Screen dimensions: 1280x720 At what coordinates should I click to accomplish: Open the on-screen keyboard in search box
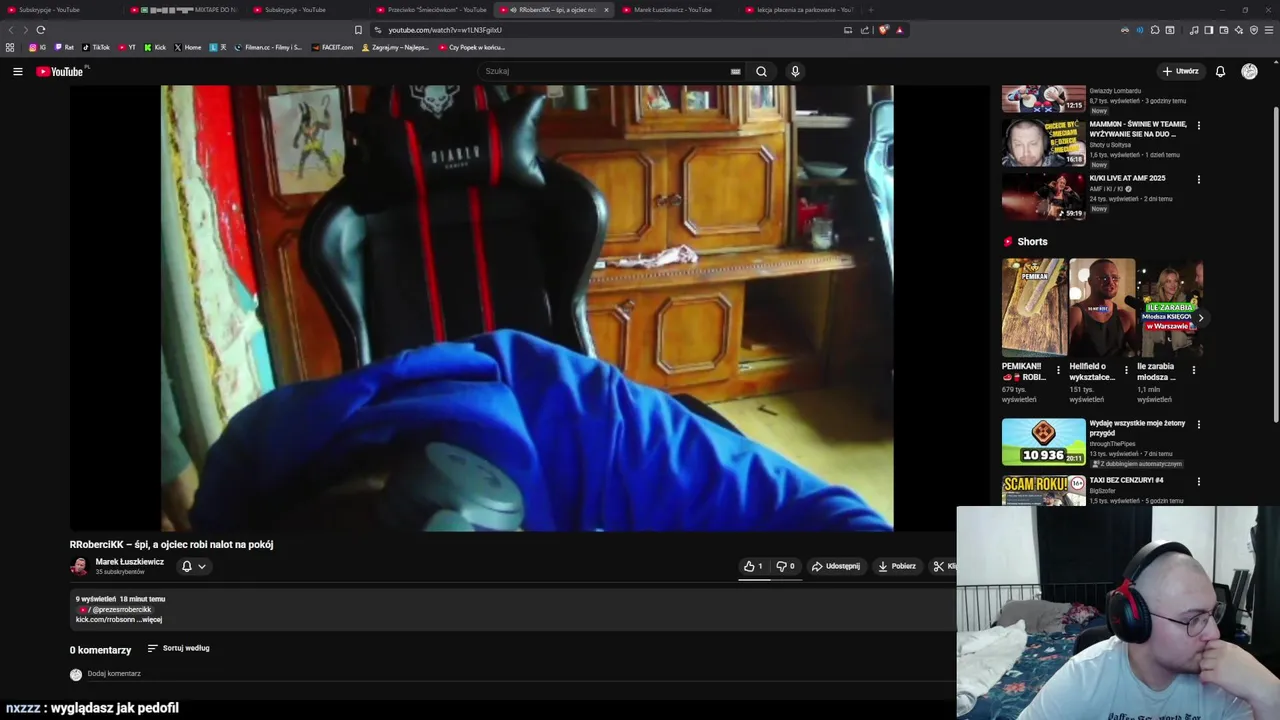(x=735, y=71)
